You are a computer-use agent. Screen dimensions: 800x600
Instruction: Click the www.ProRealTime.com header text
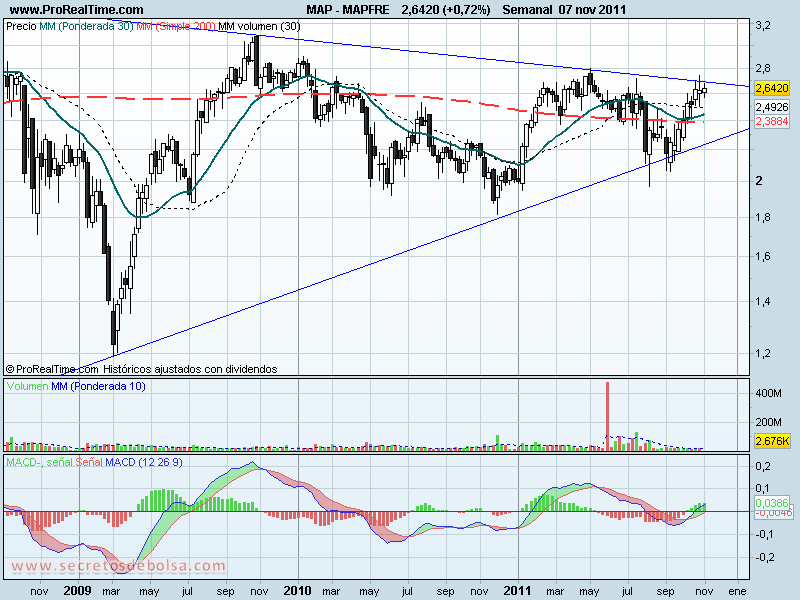[77, 10]
